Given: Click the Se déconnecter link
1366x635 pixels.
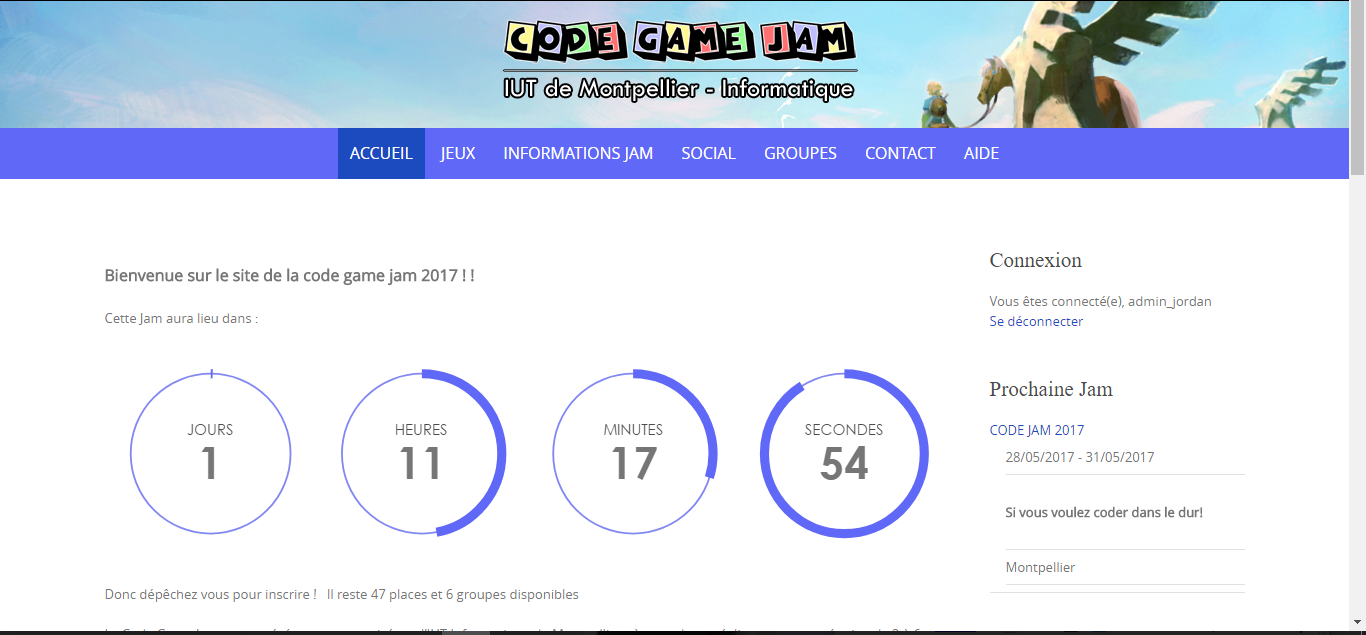Looking at the screenshot, I should pyautogui.click(x=1036, y=321).
